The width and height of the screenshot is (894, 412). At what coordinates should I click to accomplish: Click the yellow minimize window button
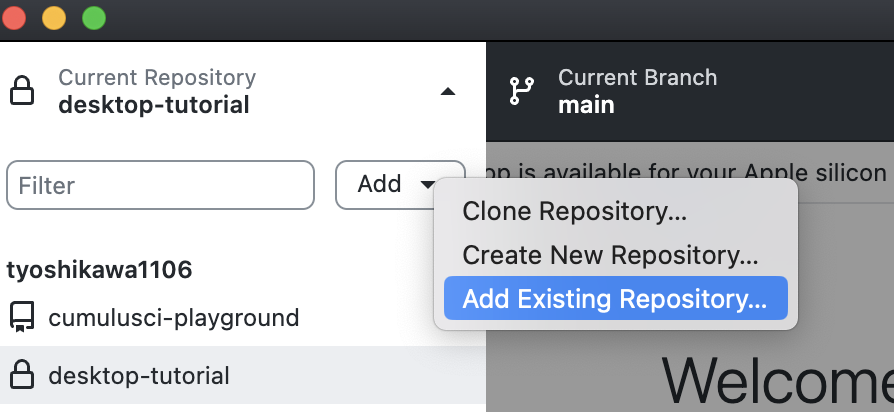[x=54, y=18]
